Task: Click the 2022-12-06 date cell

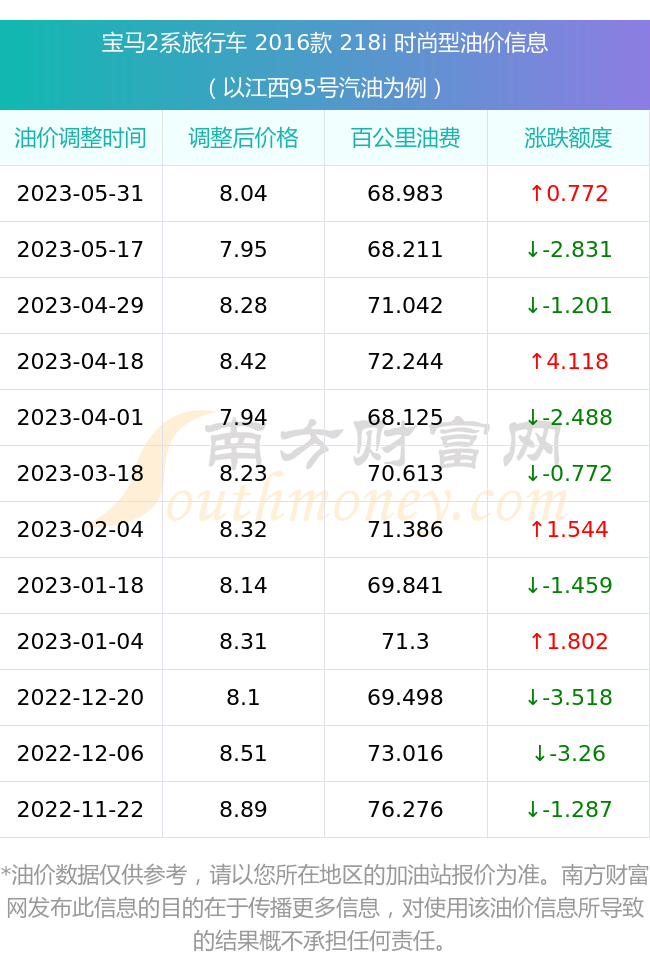Action: point(81,753)
